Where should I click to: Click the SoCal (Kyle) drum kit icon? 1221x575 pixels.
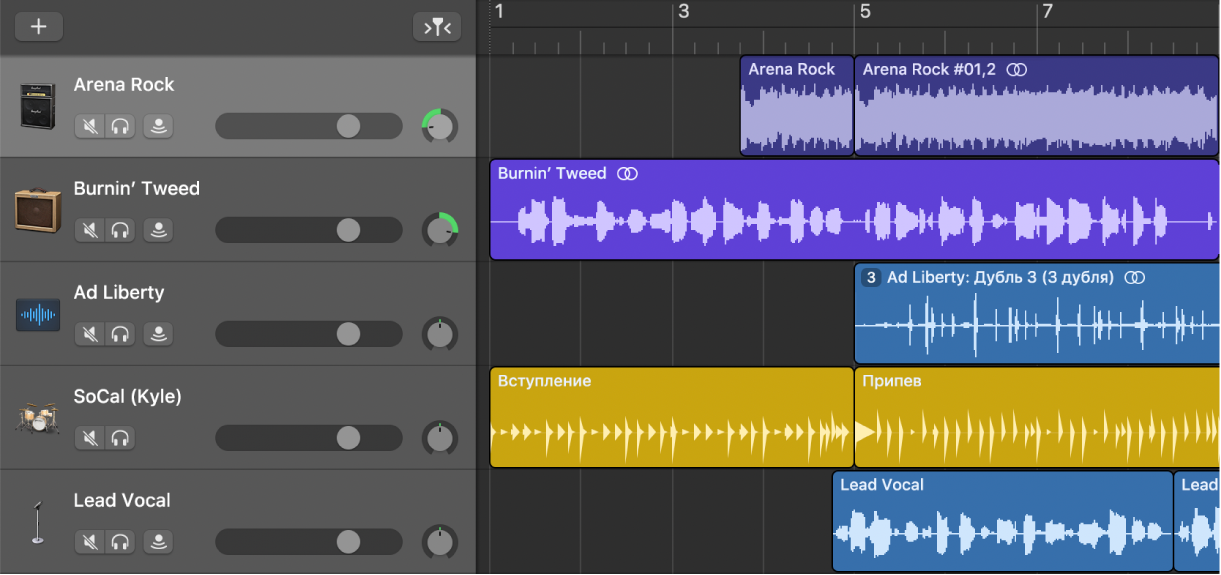[37, 418]
